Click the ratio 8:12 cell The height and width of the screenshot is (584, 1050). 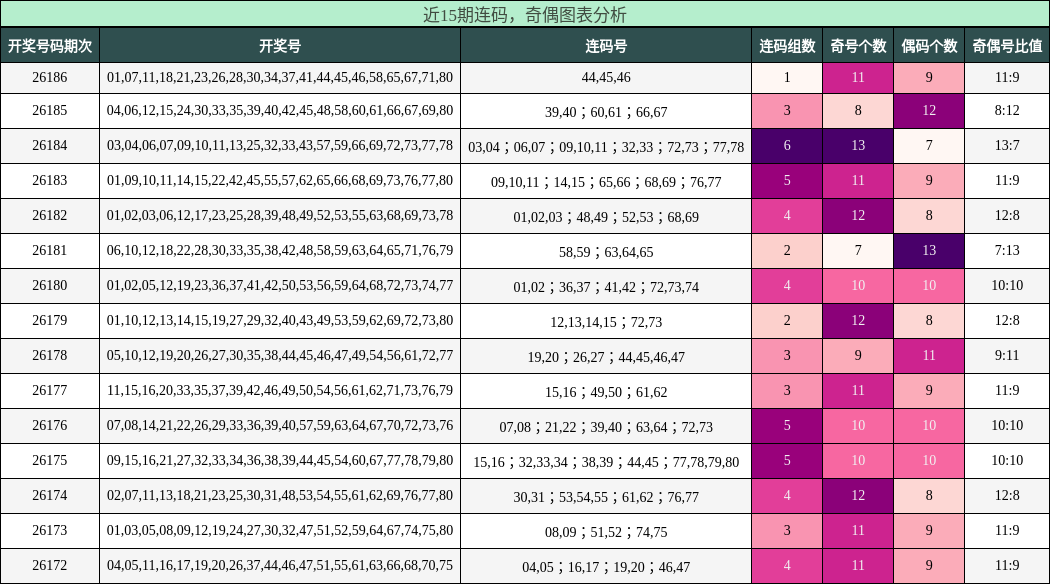(1007, 111)
